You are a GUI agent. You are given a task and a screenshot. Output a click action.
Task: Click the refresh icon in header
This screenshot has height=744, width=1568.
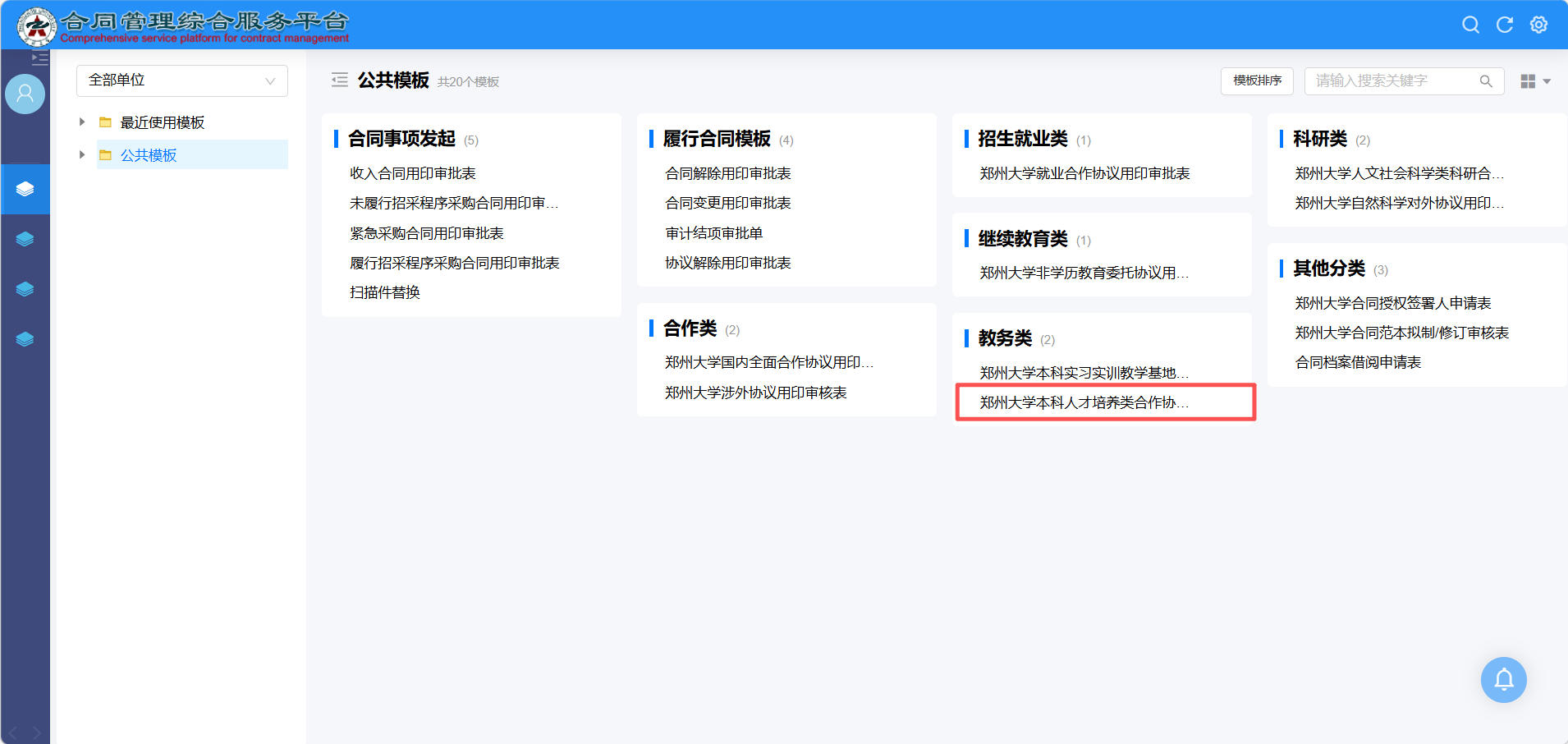[x=1504, y=25]
